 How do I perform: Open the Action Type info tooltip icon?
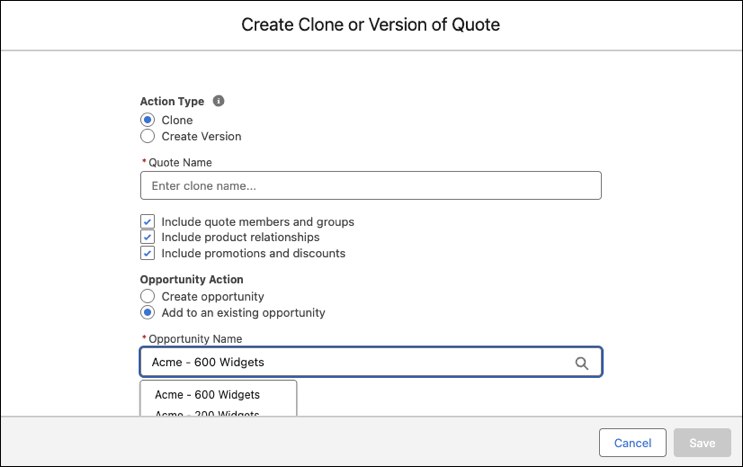click(218, 101)
